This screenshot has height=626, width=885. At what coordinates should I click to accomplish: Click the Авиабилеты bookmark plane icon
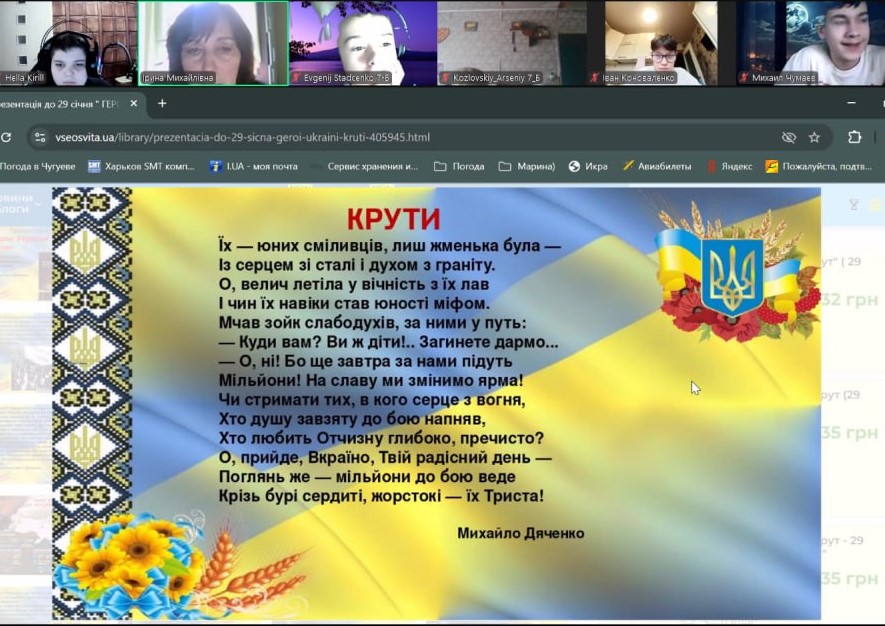tap(628, 165)
